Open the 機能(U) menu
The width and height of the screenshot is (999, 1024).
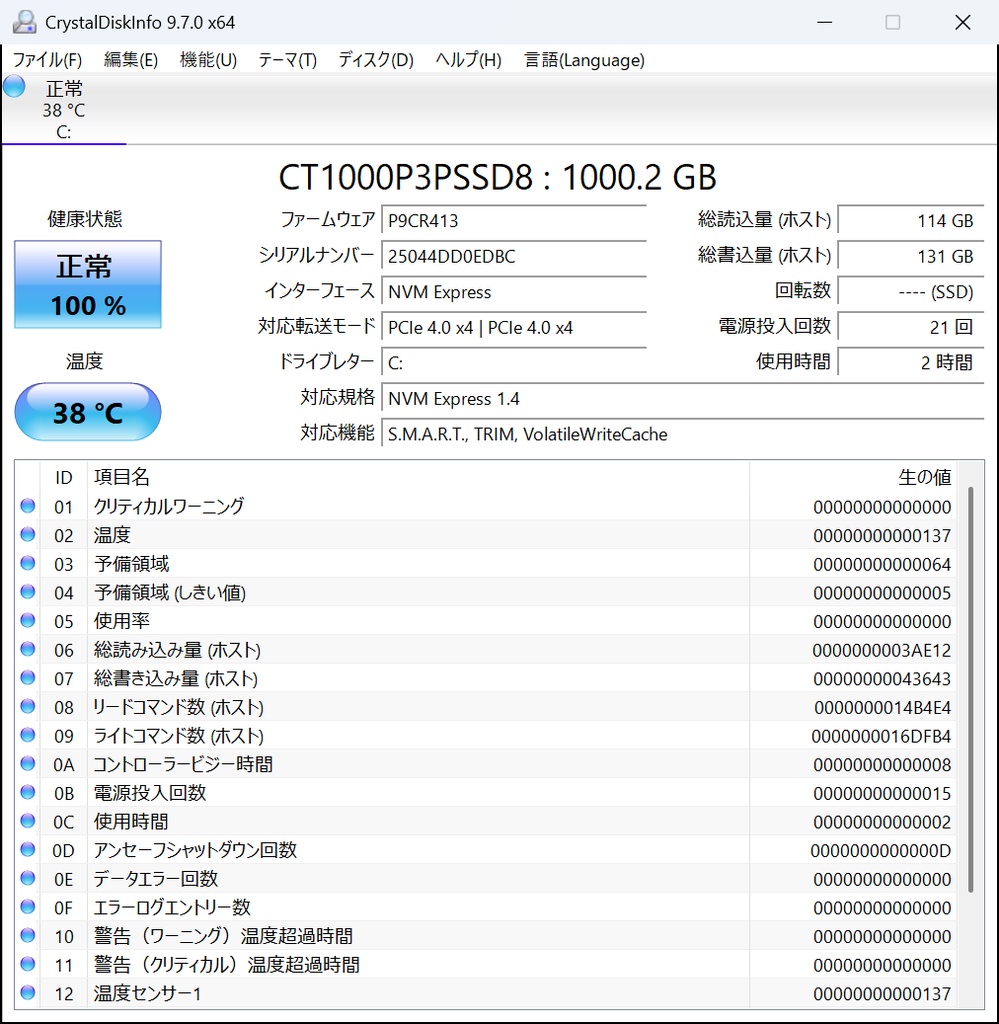click(x=208, y=60)
